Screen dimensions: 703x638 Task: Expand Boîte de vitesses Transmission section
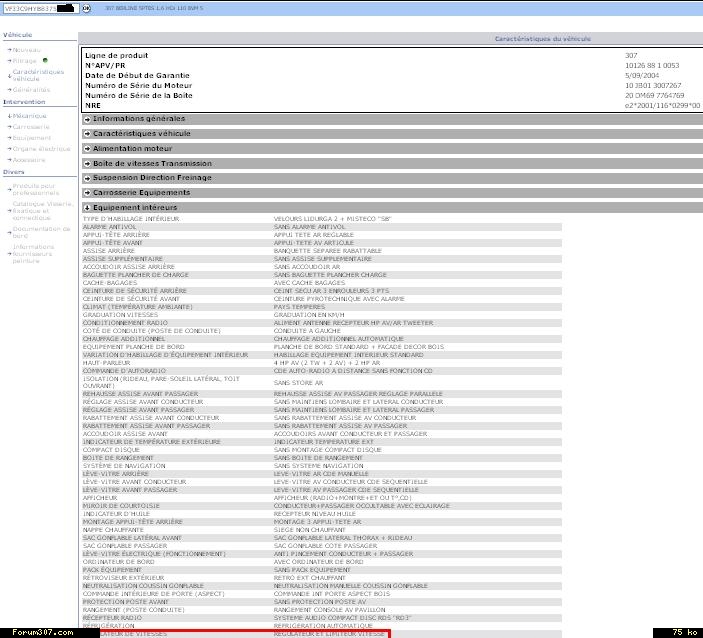point(392,163)
